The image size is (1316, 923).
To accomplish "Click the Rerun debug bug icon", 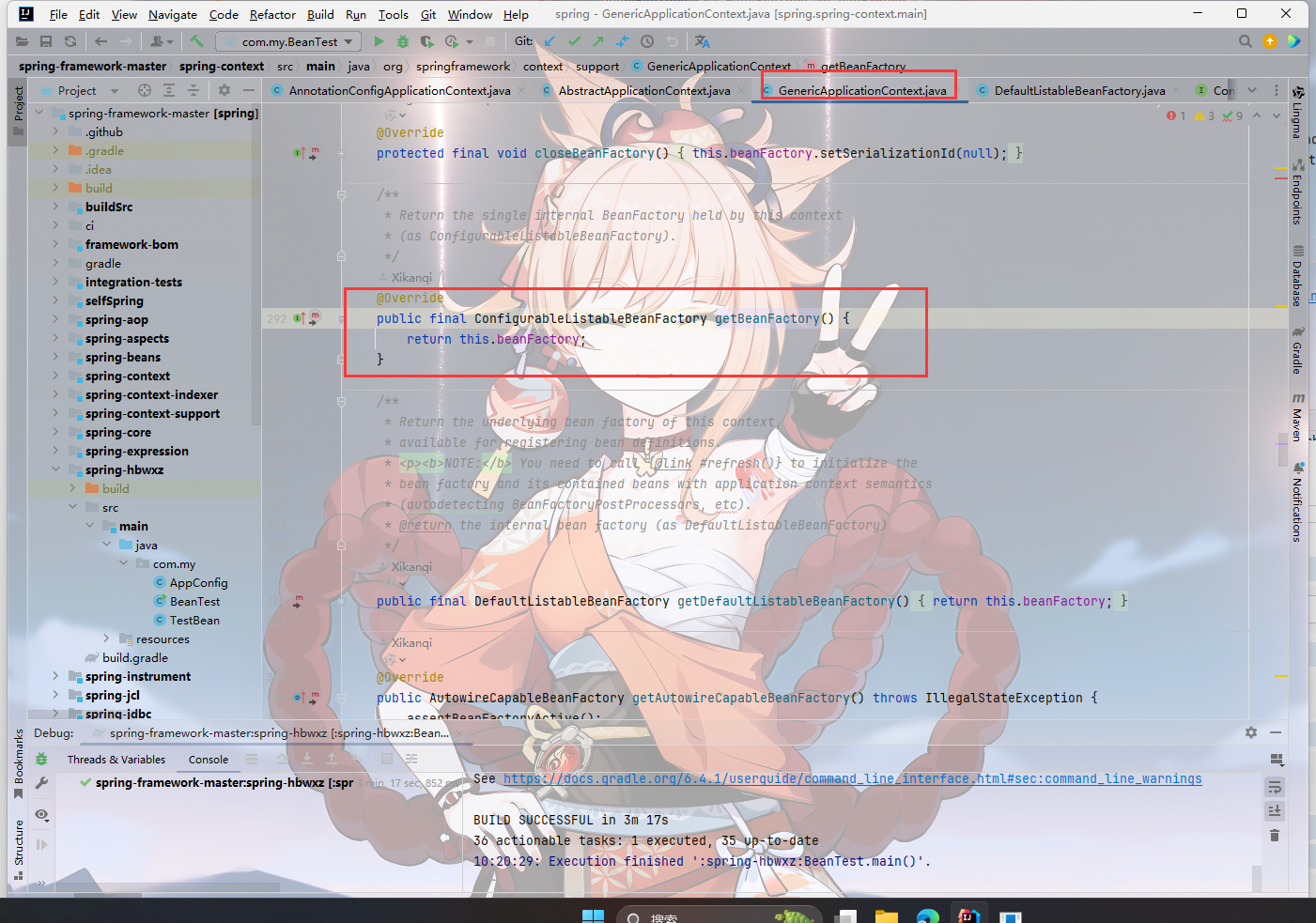I will click(x=41, y=759).
